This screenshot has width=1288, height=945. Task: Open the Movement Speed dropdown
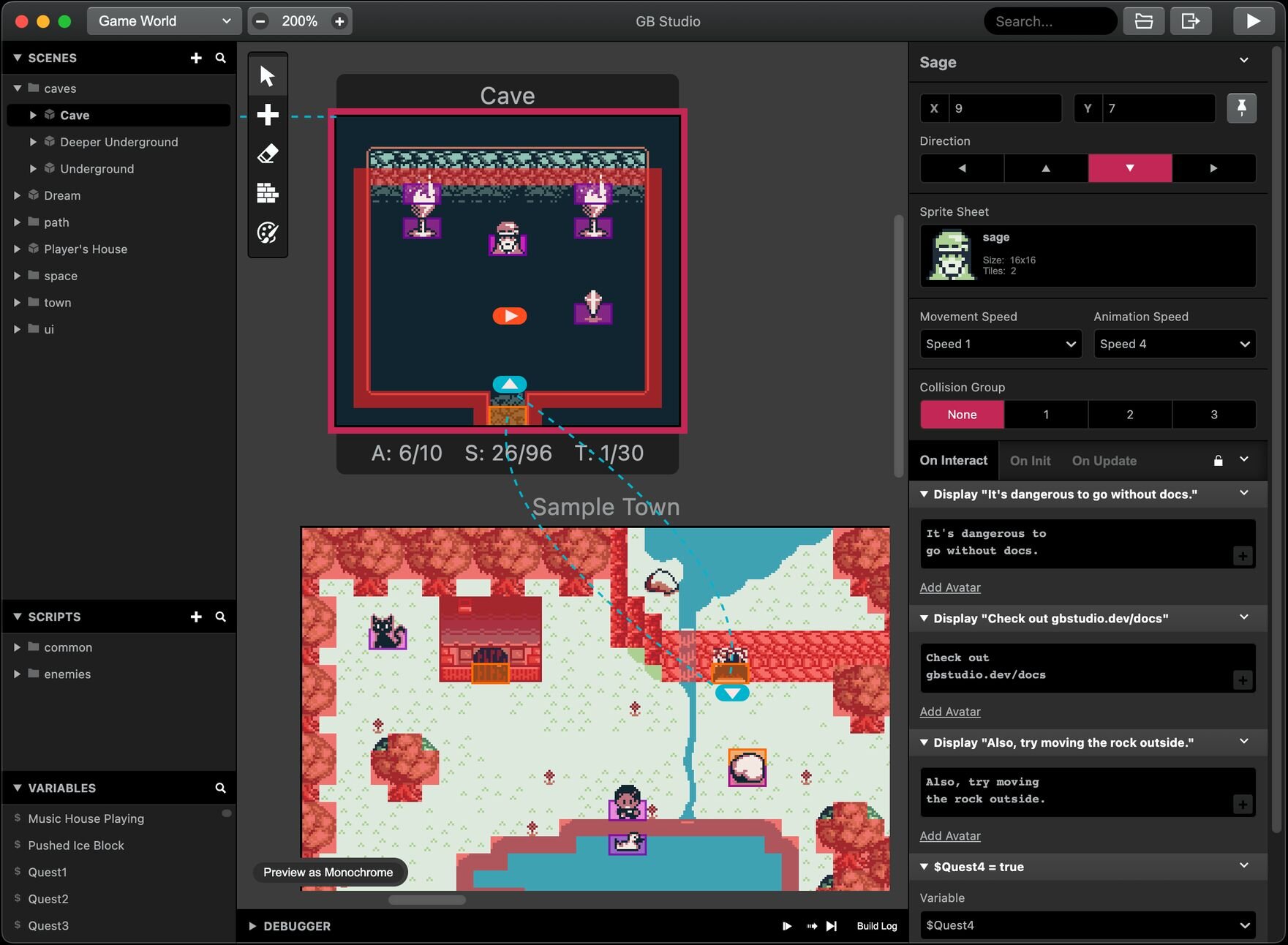coord(999,345)
